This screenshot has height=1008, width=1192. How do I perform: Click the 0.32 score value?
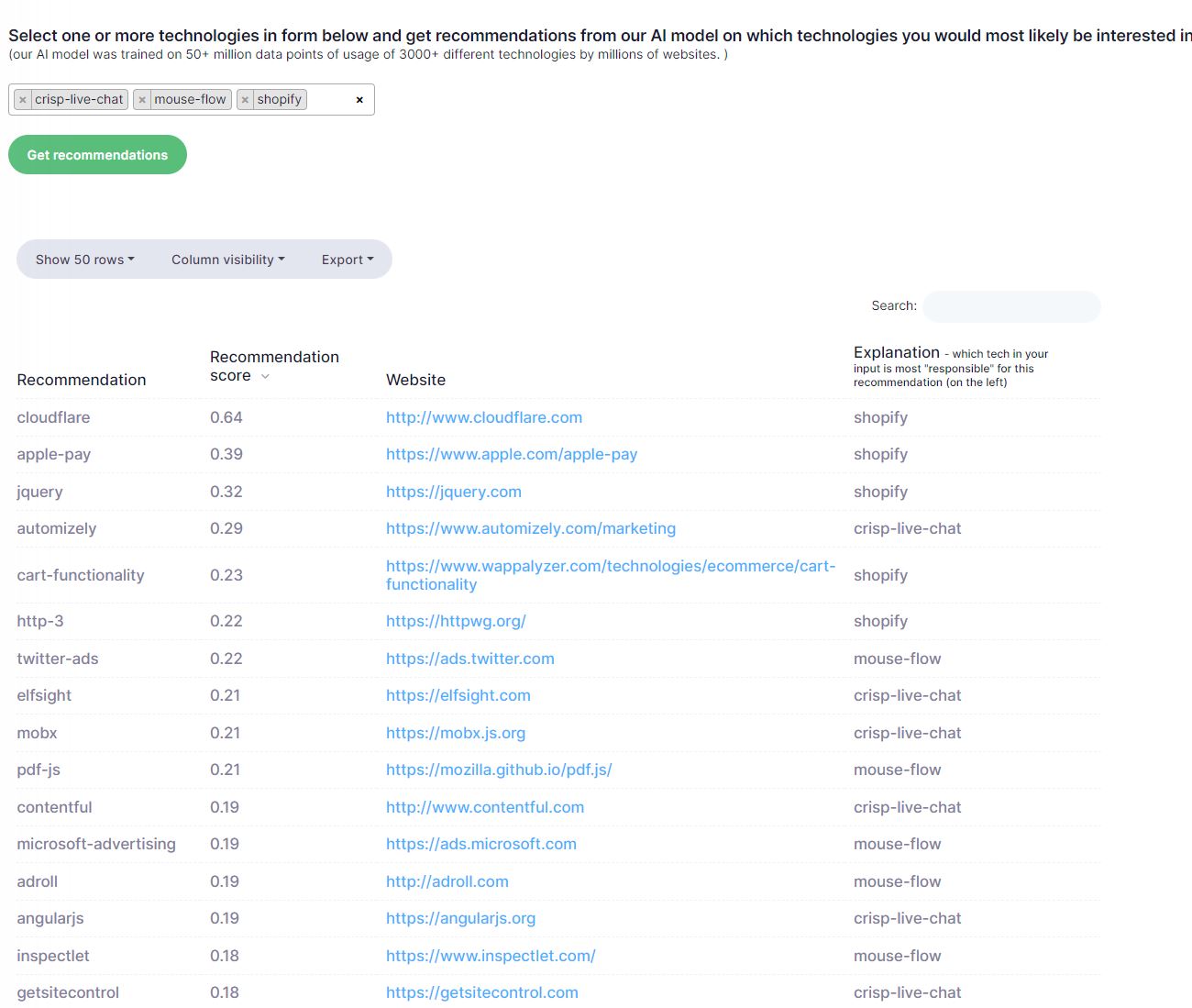point(226,492)
